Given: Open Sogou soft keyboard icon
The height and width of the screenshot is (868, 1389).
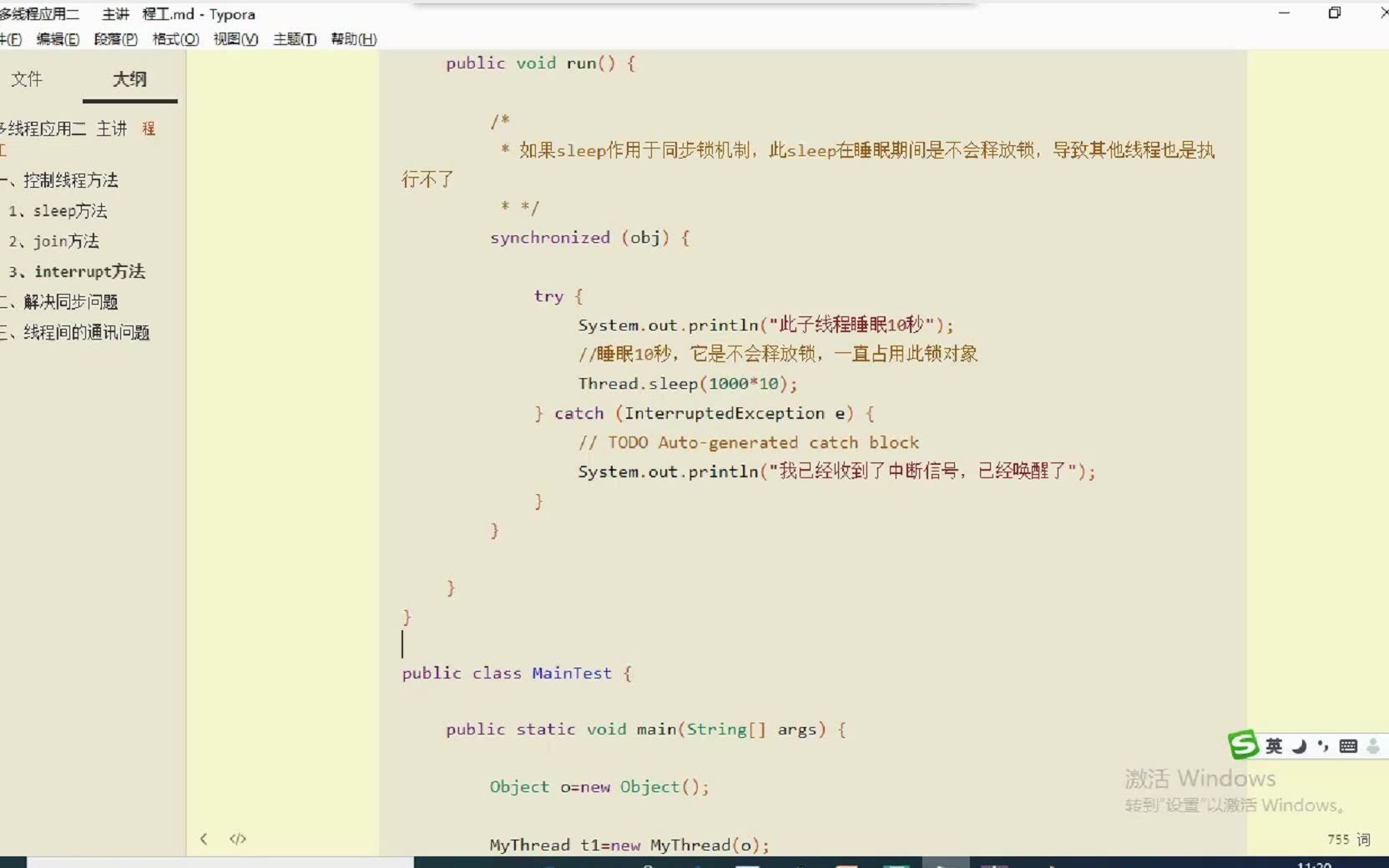Looking at the screenshot, I should coord(1348,746).
